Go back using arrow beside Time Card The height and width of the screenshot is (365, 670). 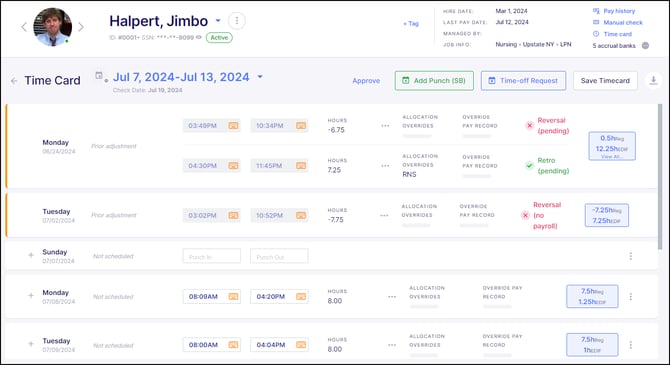[14, 80]
